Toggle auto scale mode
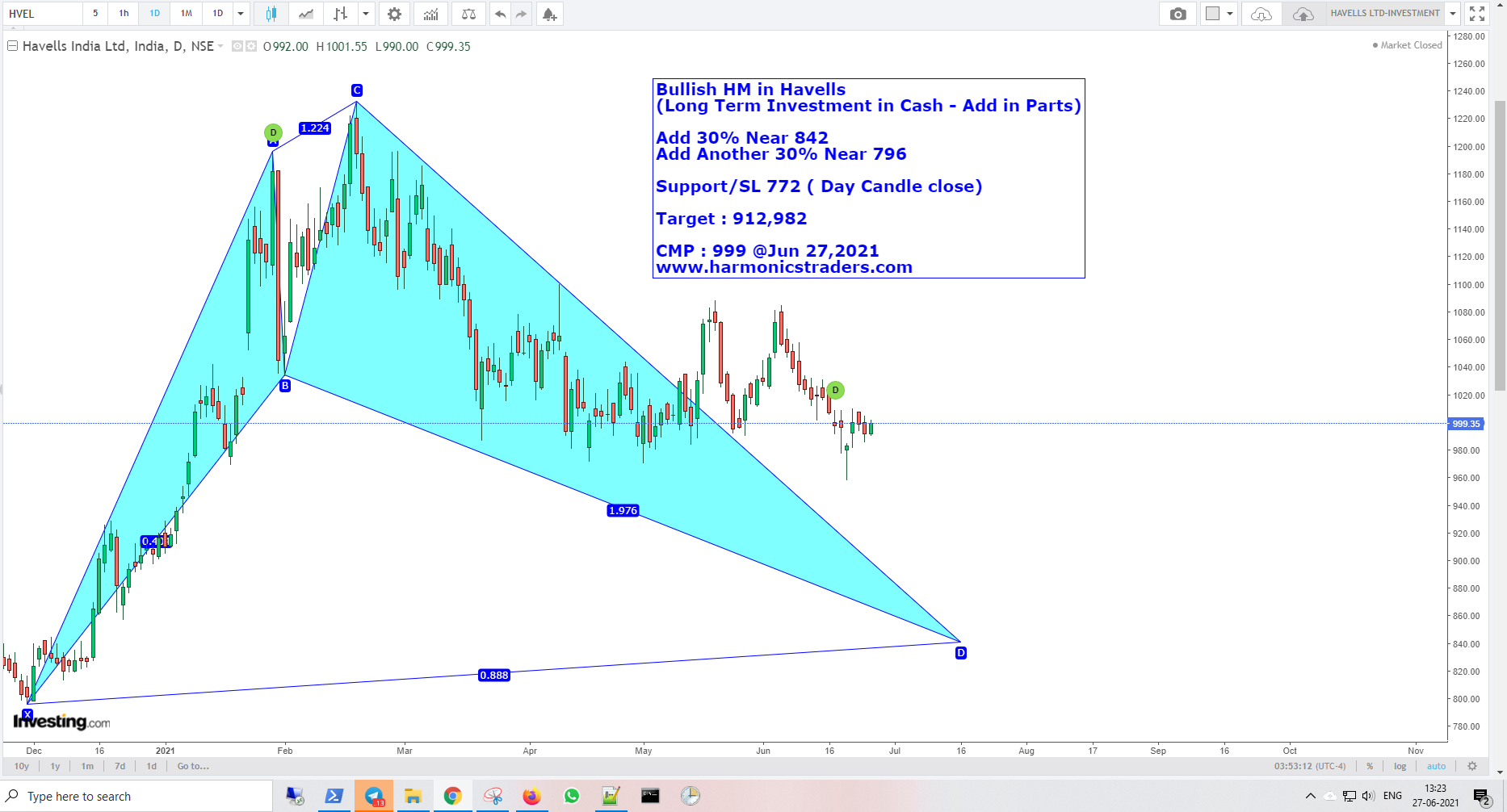The image size is (1507, 812). pos(1436,766)
